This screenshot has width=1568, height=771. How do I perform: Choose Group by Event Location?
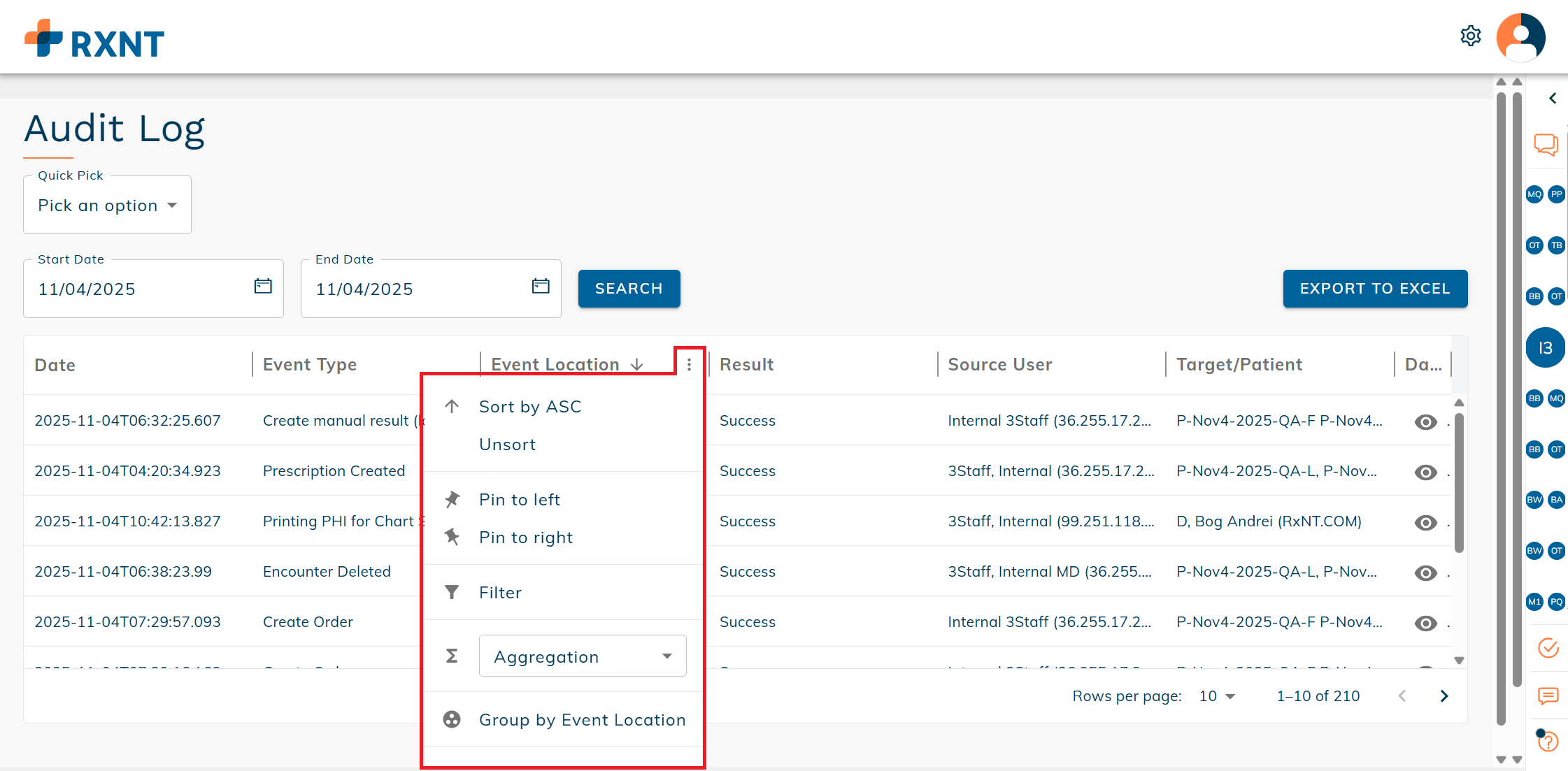(x=581, y=720)
